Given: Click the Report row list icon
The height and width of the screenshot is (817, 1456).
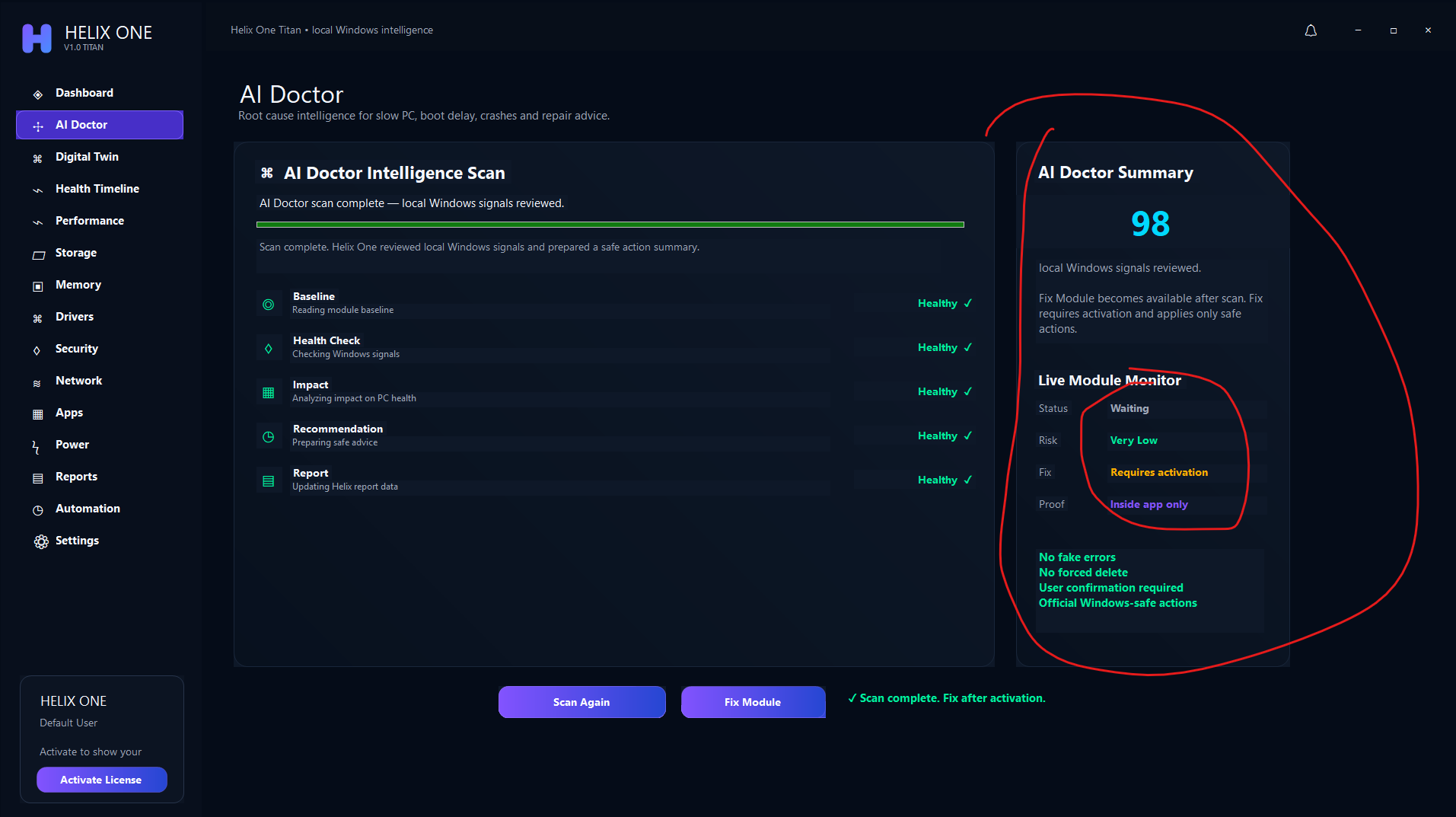Looking at the screenshot, I should 268,481.
